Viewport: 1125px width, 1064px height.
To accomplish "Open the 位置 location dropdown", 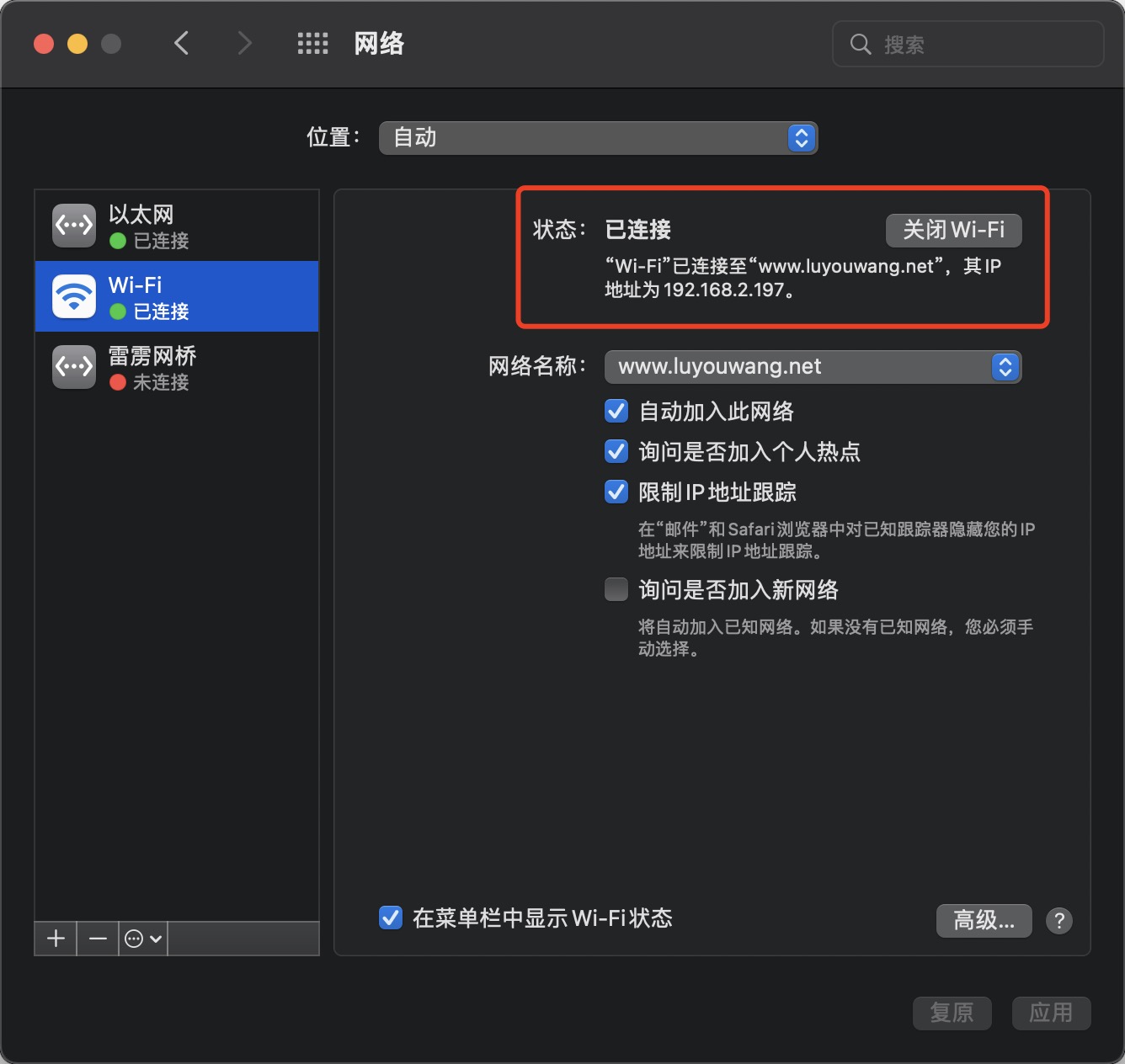I will pos(800,137).
